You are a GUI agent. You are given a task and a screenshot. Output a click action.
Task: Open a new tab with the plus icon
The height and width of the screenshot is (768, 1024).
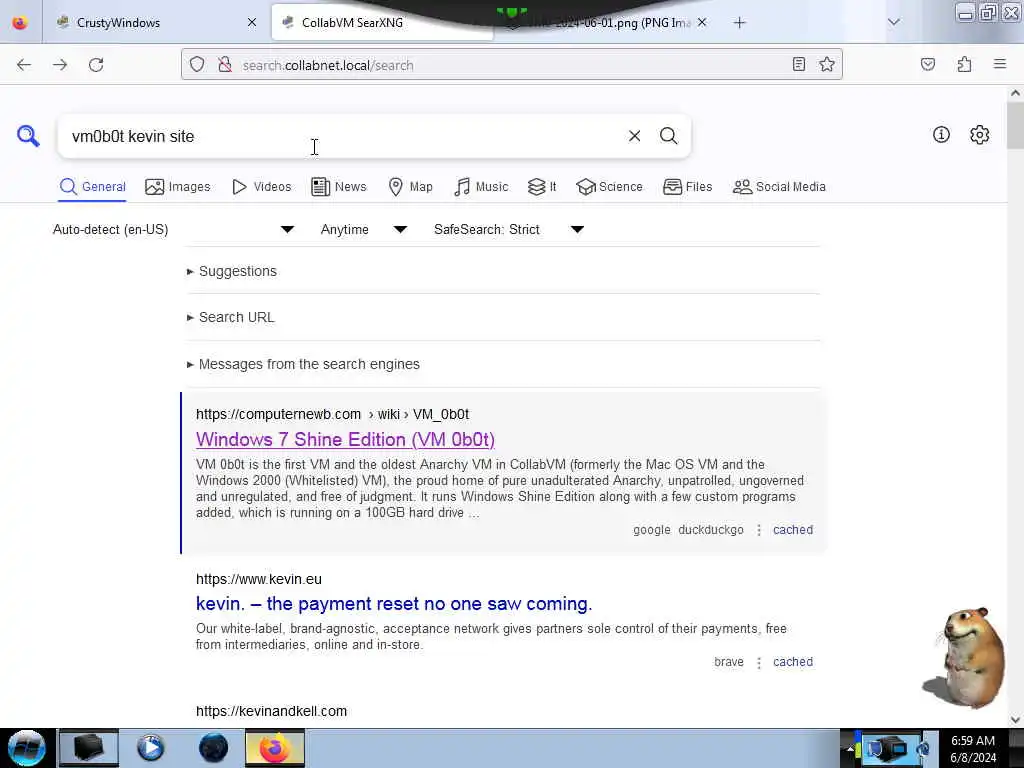click(739, 23)
